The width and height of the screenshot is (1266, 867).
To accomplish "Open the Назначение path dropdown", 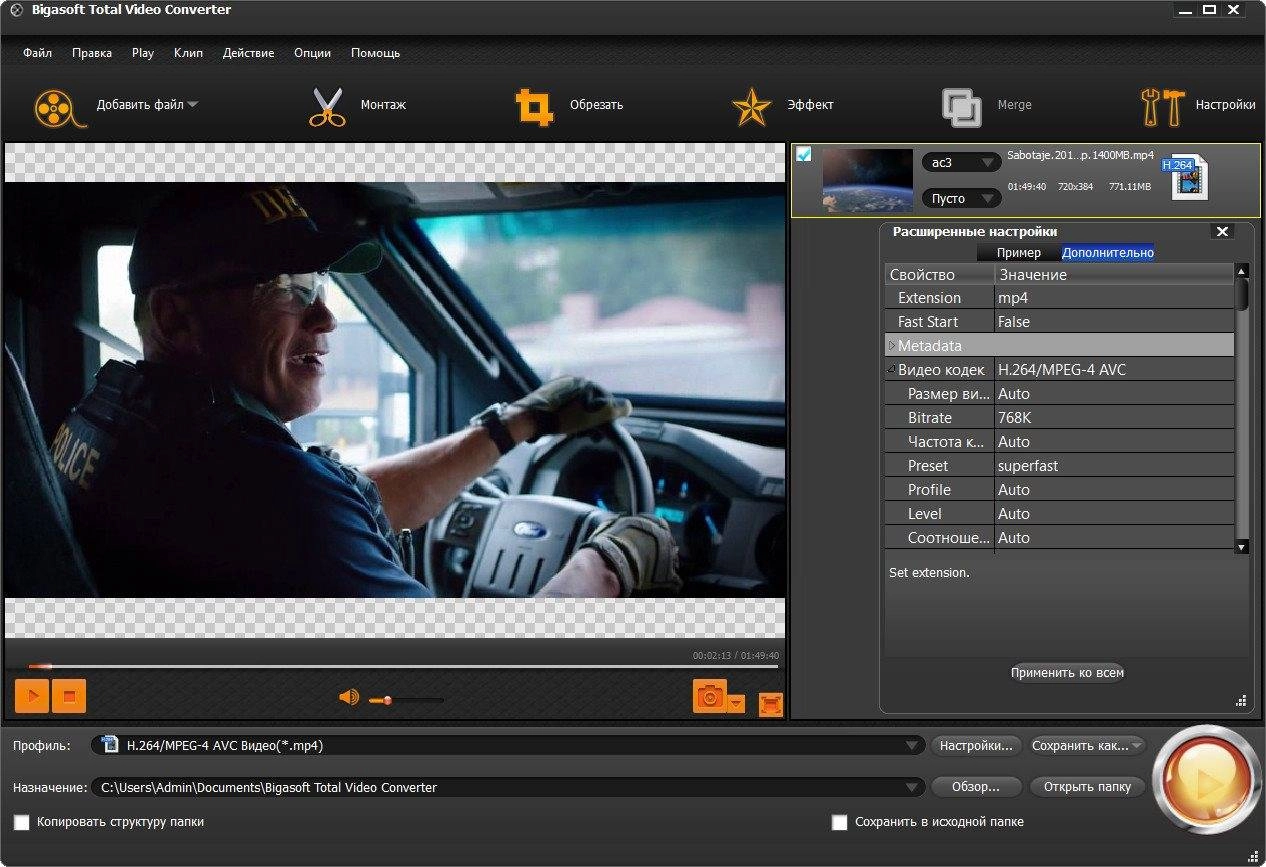I will pyautogui.click(x=912, y=787).
